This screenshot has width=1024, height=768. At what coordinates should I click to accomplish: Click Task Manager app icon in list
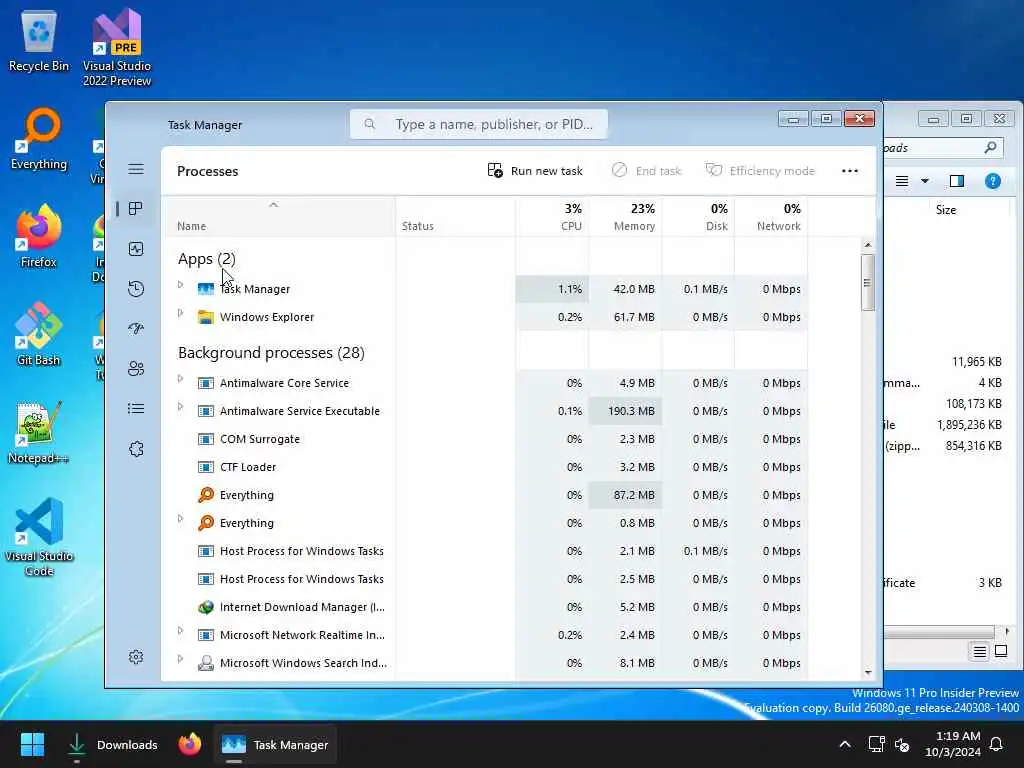[206, 289]
